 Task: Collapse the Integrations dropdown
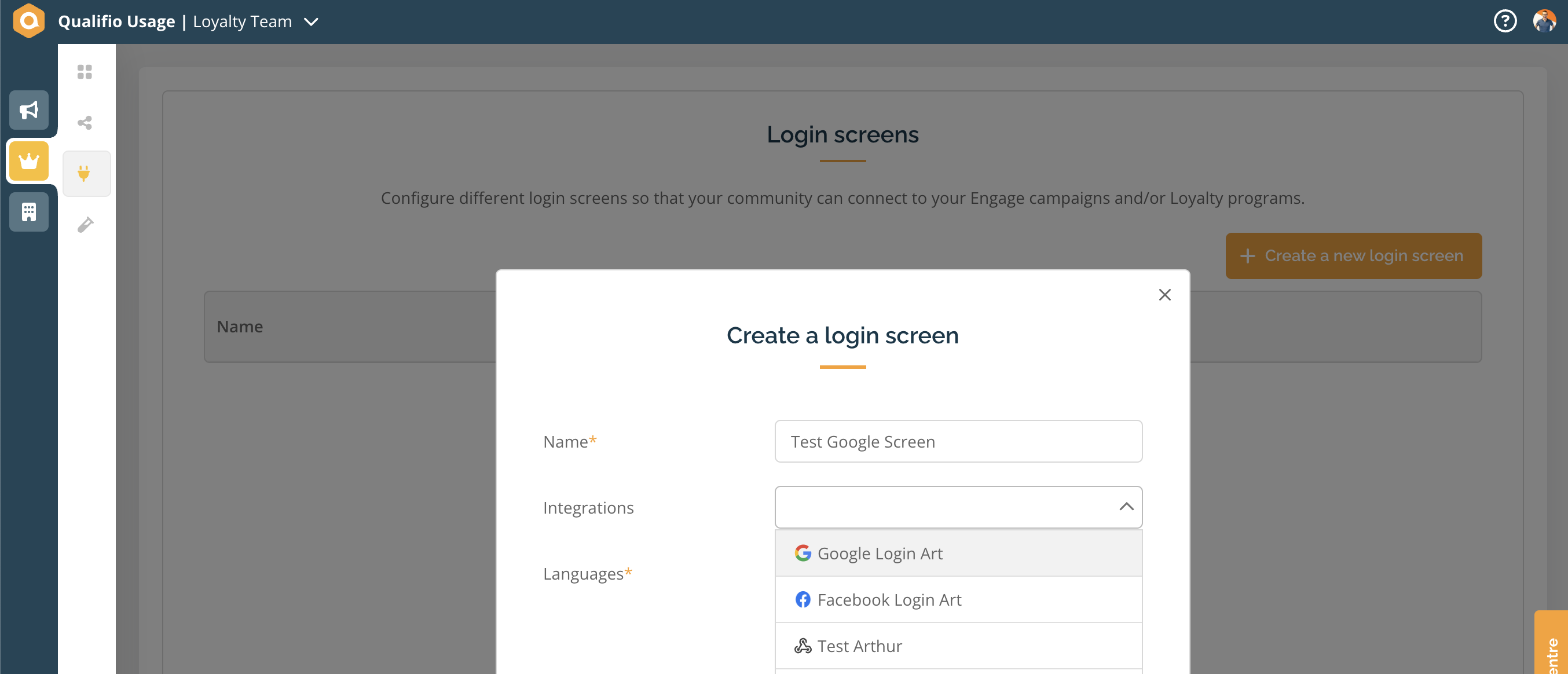click(x=1126, y=507)
